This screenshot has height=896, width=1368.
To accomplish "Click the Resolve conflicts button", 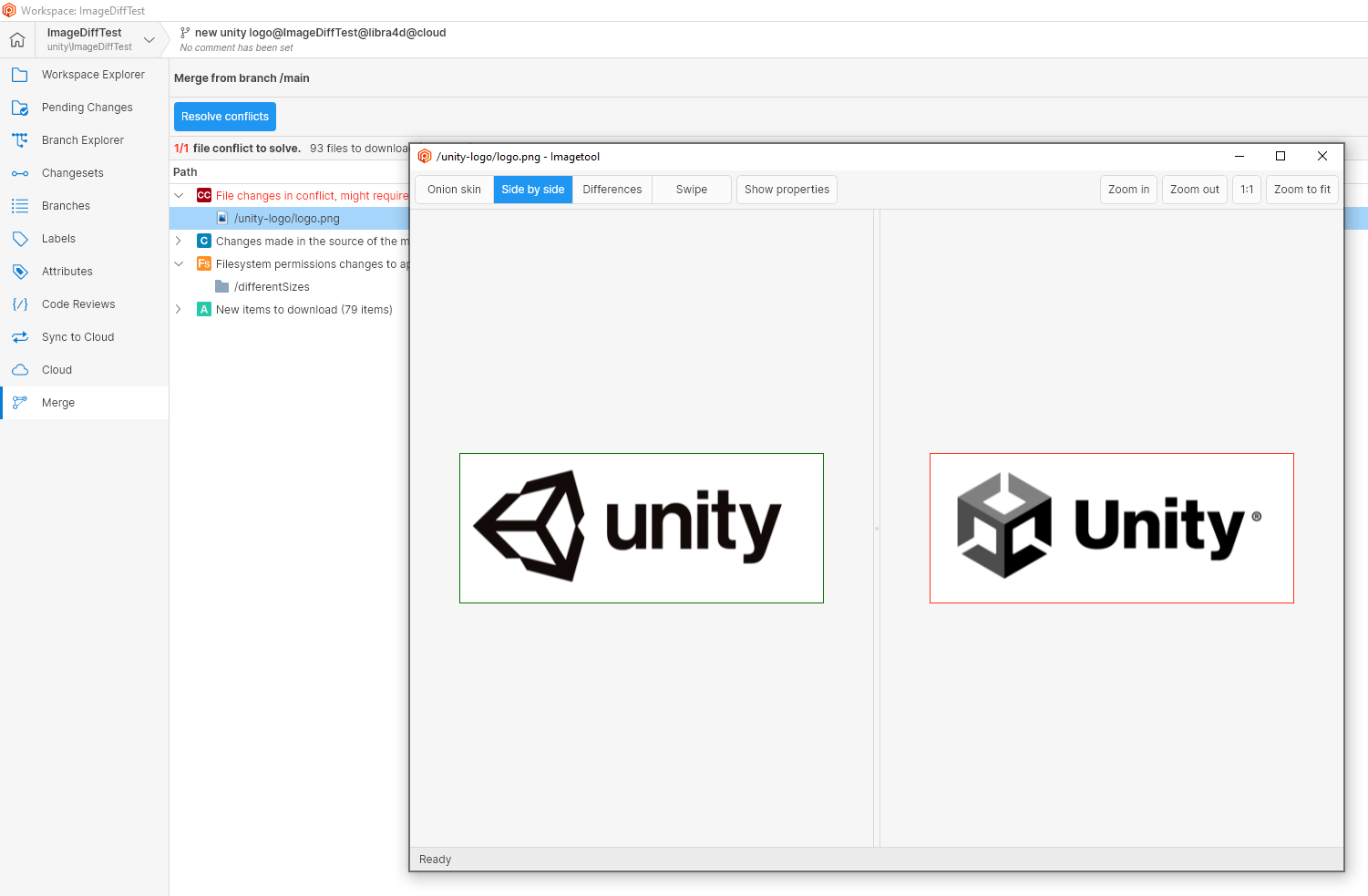I will point(224,116).
